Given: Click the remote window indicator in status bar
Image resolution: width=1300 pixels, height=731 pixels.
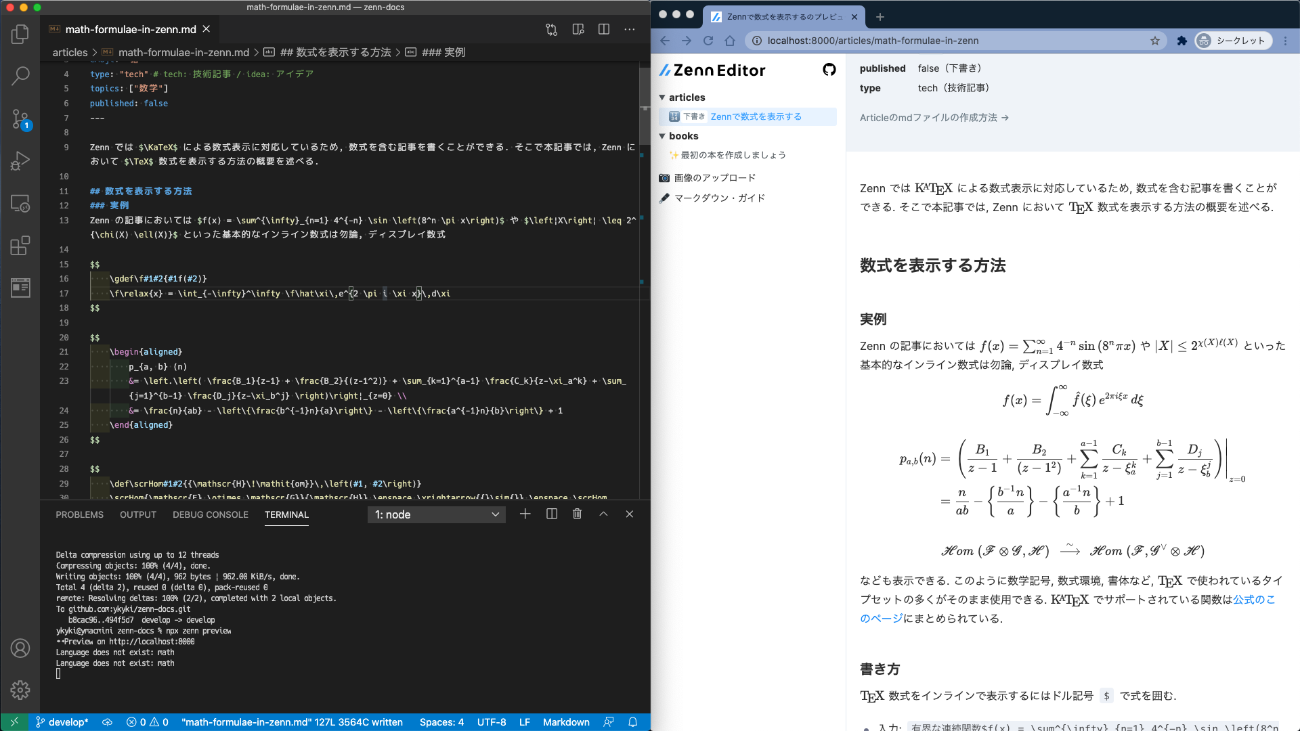Looking at the screenshot, I should pyautogui.click(x=13, y=722).
